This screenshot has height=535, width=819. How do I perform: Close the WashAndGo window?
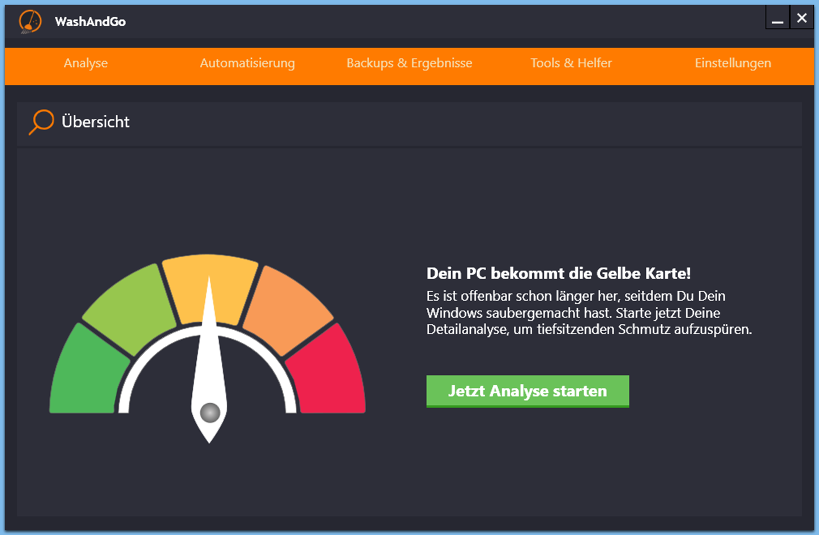coord(802,18)
